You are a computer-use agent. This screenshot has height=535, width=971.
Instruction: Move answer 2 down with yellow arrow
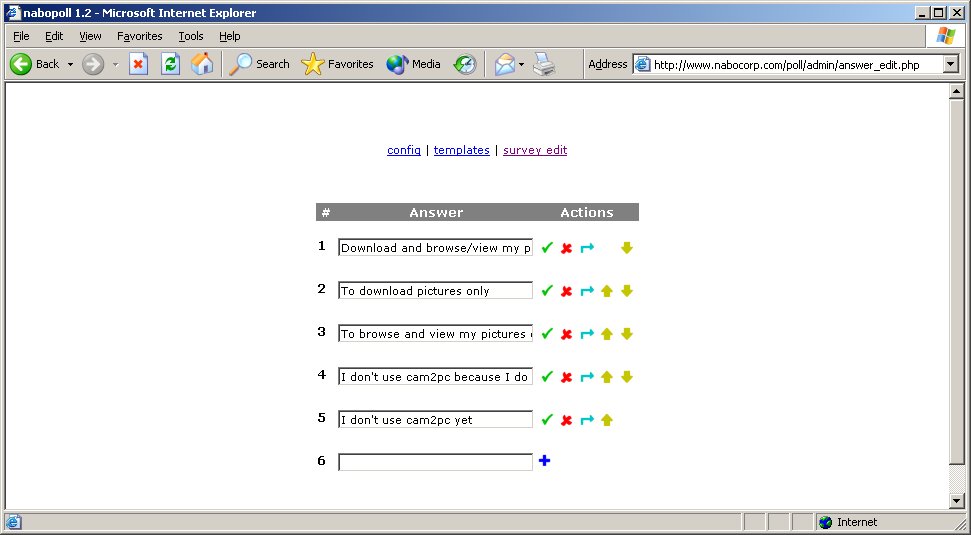627,290
